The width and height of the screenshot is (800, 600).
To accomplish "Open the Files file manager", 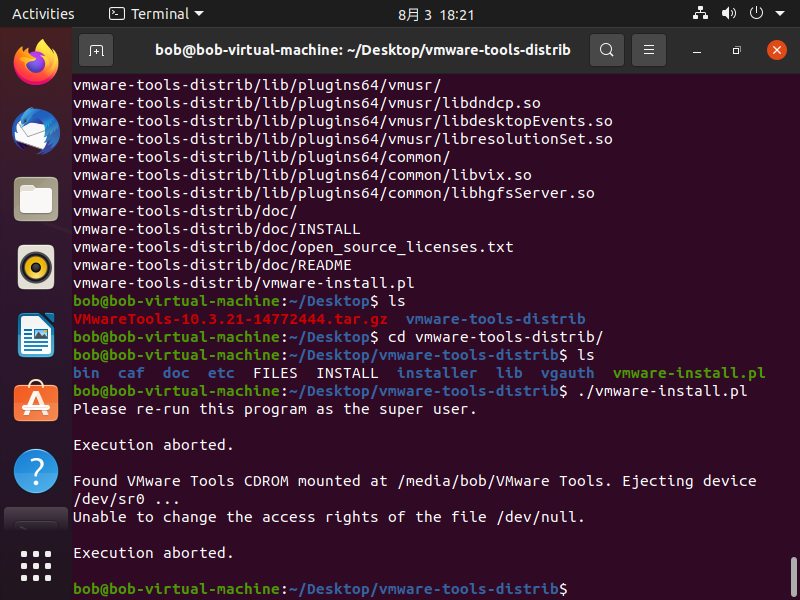I will pyautogui.click(x=35, y=199).
